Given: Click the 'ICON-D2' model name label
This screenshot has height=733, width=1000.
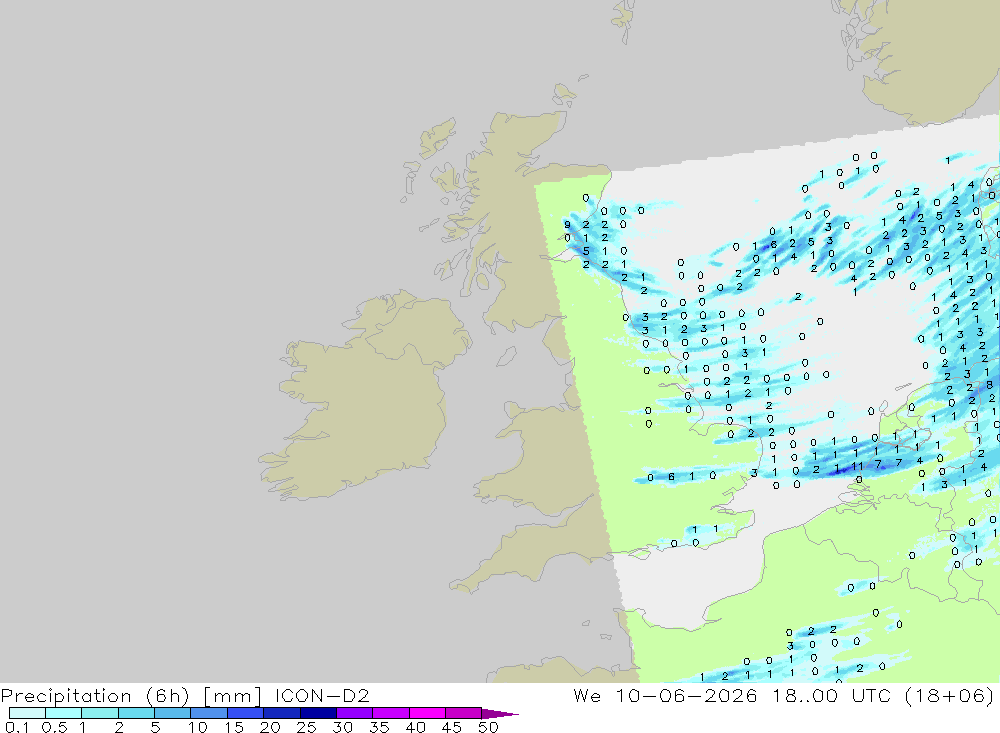Looking at the screenshot, I should (322, 696).
